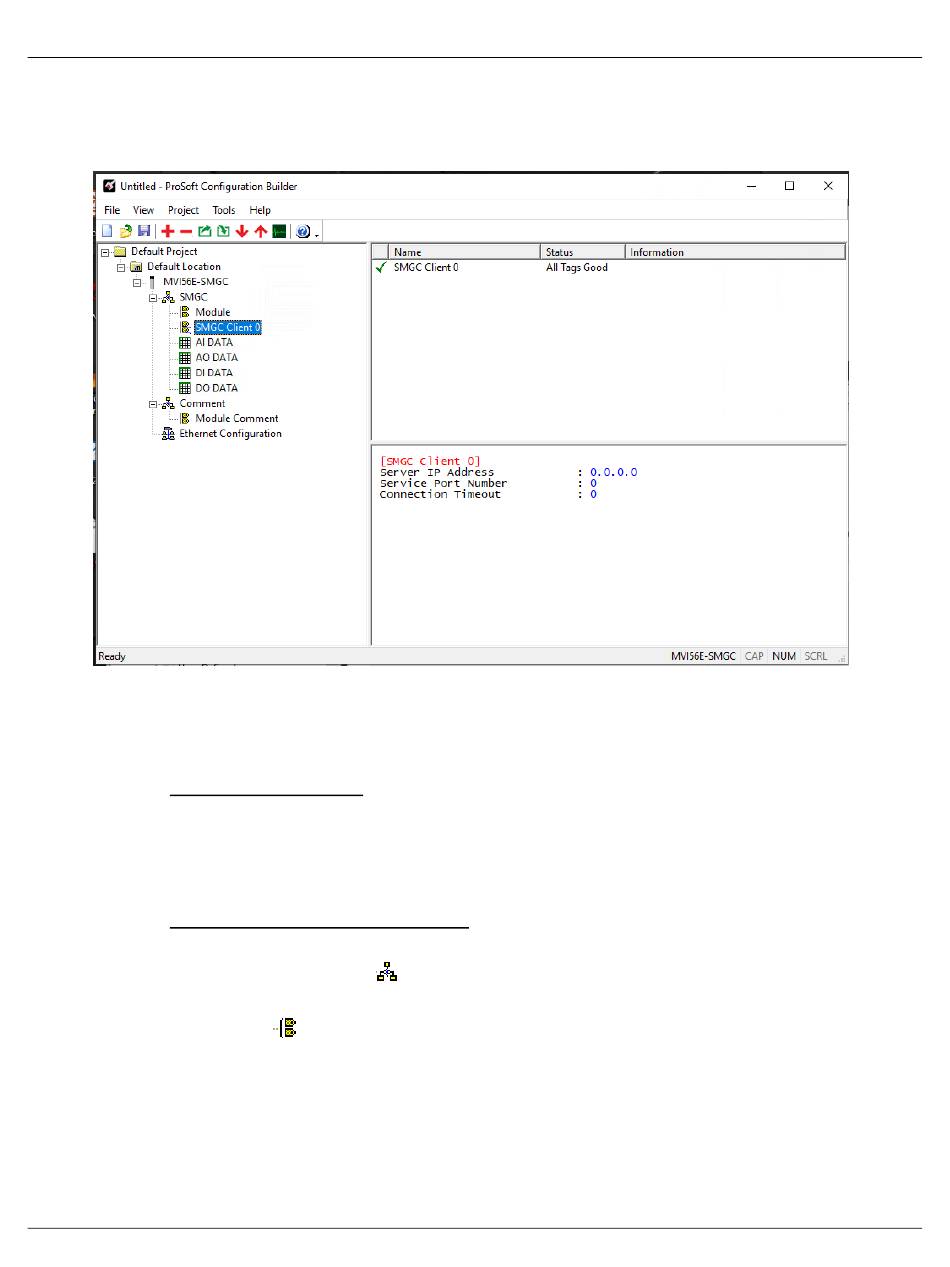Select the AI DATA tree item
The height and width of the screenshot is (1267, 950).
(x=214, y=343)
